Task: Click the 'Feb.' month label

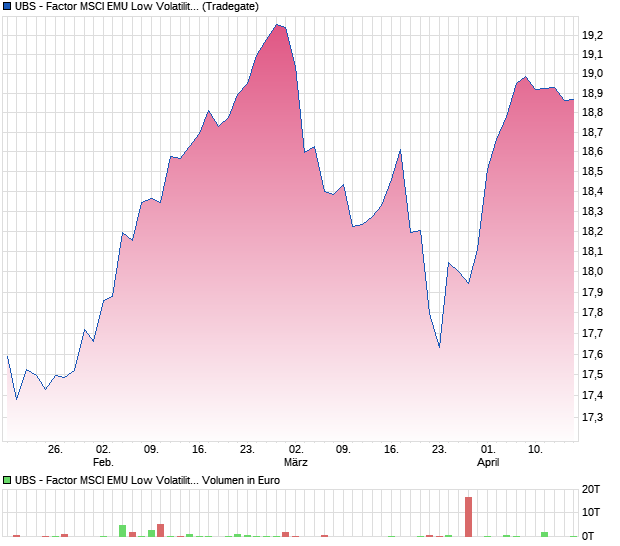Action: pos(103,462)
